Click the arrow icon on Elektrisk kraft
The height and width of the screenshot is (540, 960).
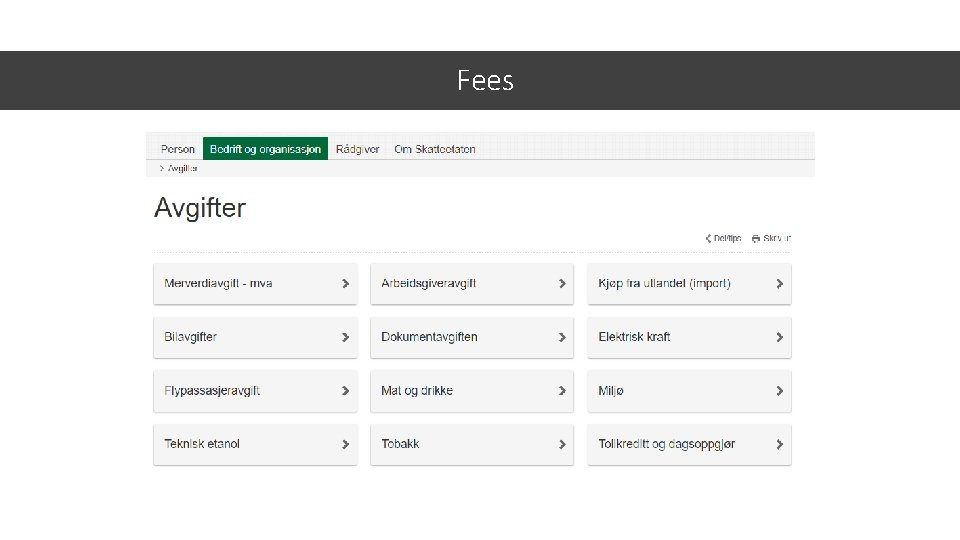pos(779,337)
